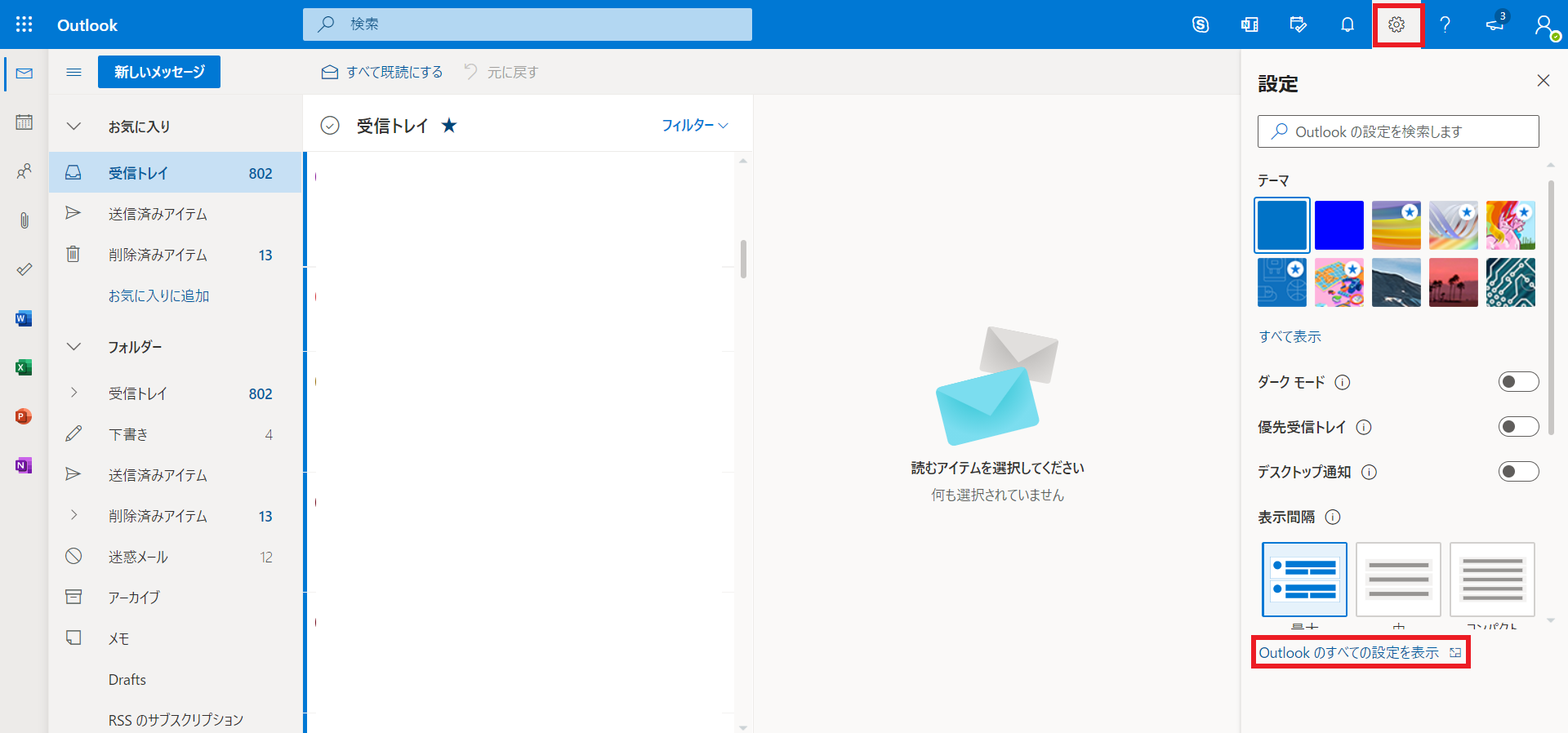Screen dimensions: 1568x733
Task: Launch PowerPoint from the left rail
Action: [x=24, y=416]
